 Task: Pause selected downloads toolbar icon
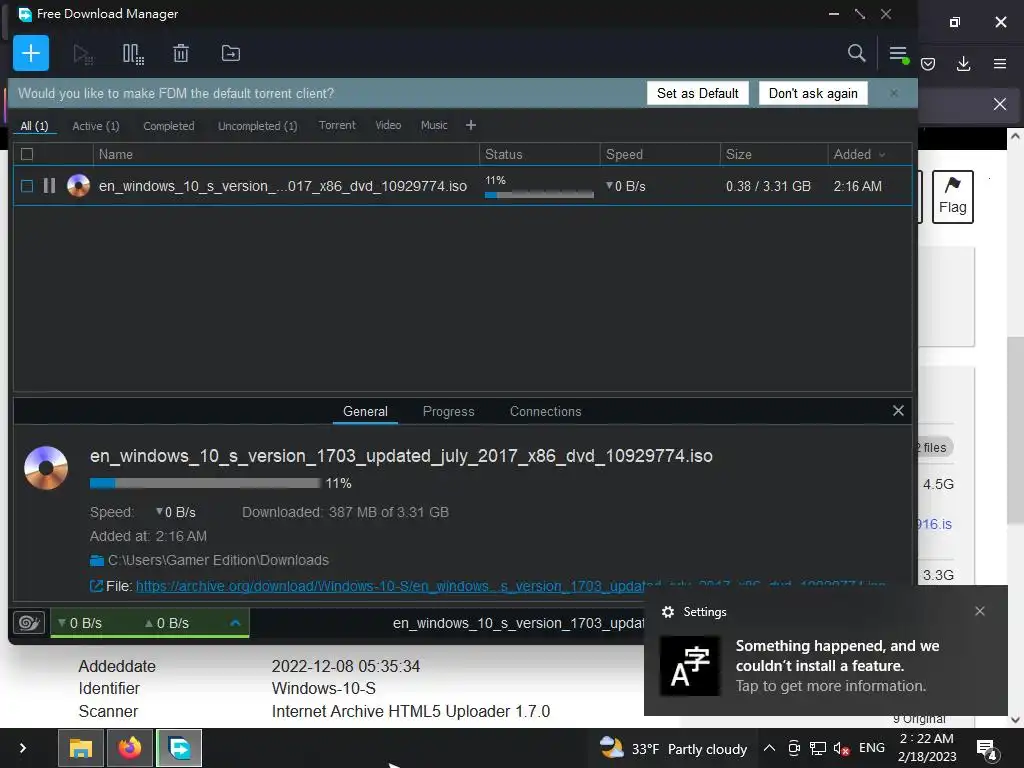133,54
